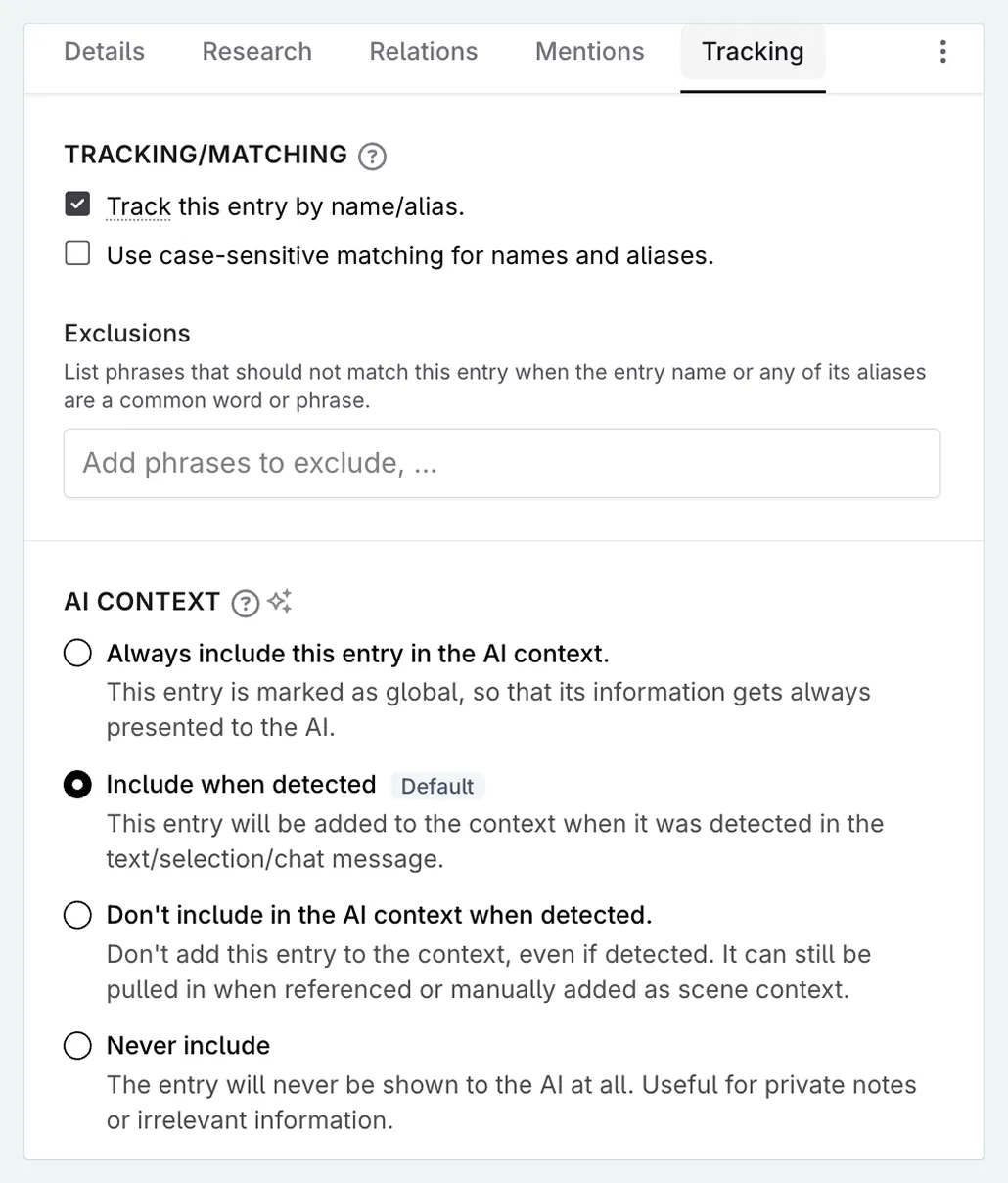Enable case-sensitive matching for names and aliases
This screenshot has width=1008, height=1183.
[77, 252]
